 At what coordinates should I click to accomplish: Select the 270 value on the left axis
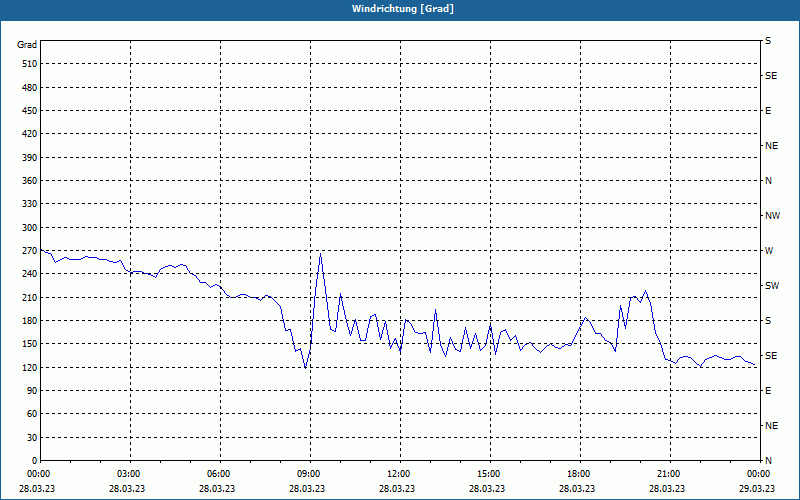(30, 251)
